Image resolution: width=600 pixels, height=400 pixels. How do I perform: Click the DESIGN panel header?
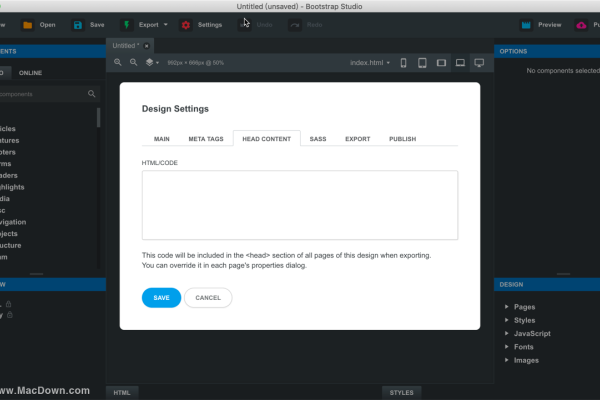click(x=547, y=284)
